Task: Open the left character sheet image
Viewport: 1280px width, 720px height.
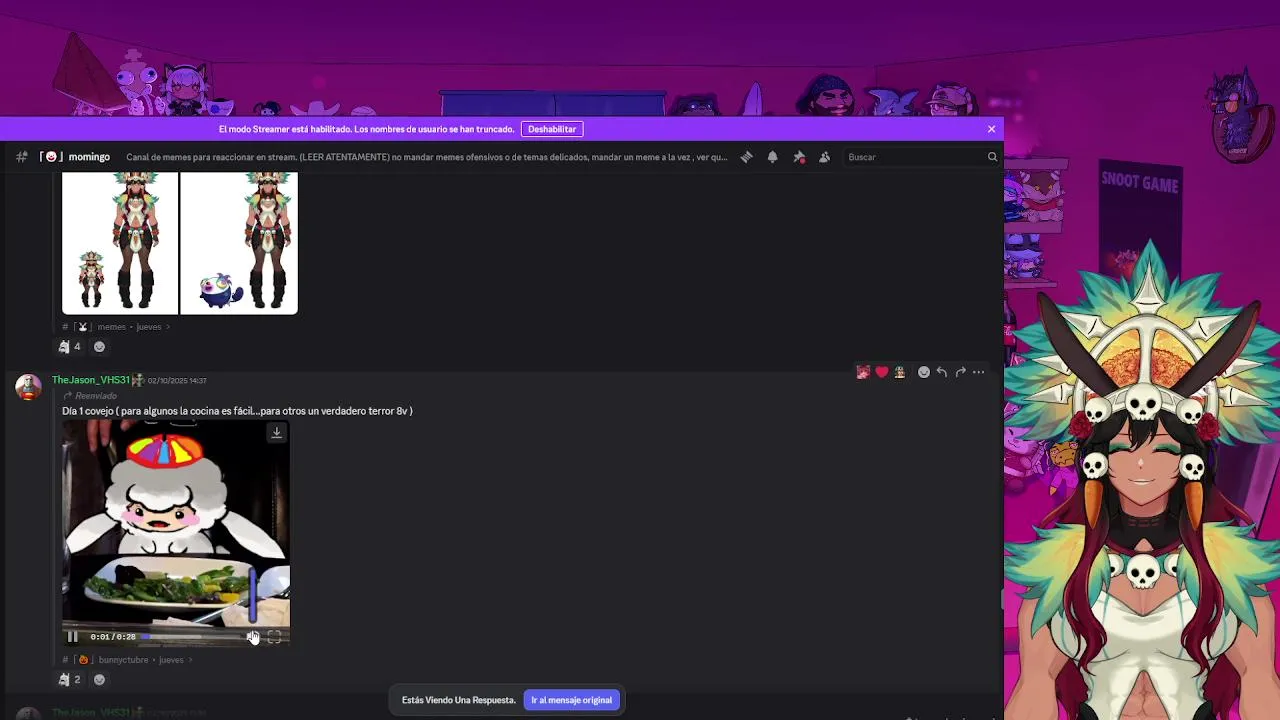Action: coord(120,243)
